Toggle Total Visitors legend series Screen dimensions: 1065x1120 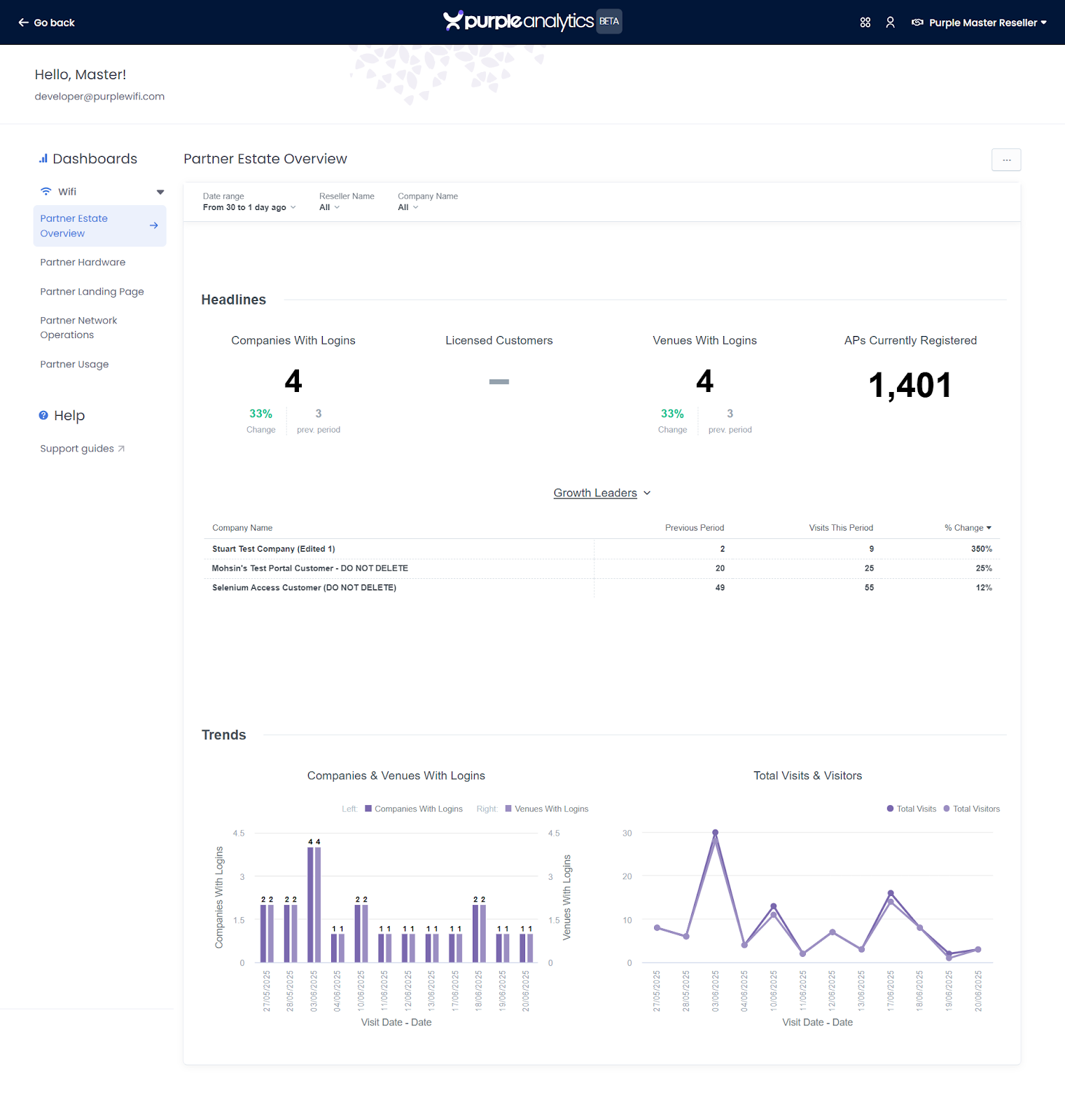click(972, 808)
